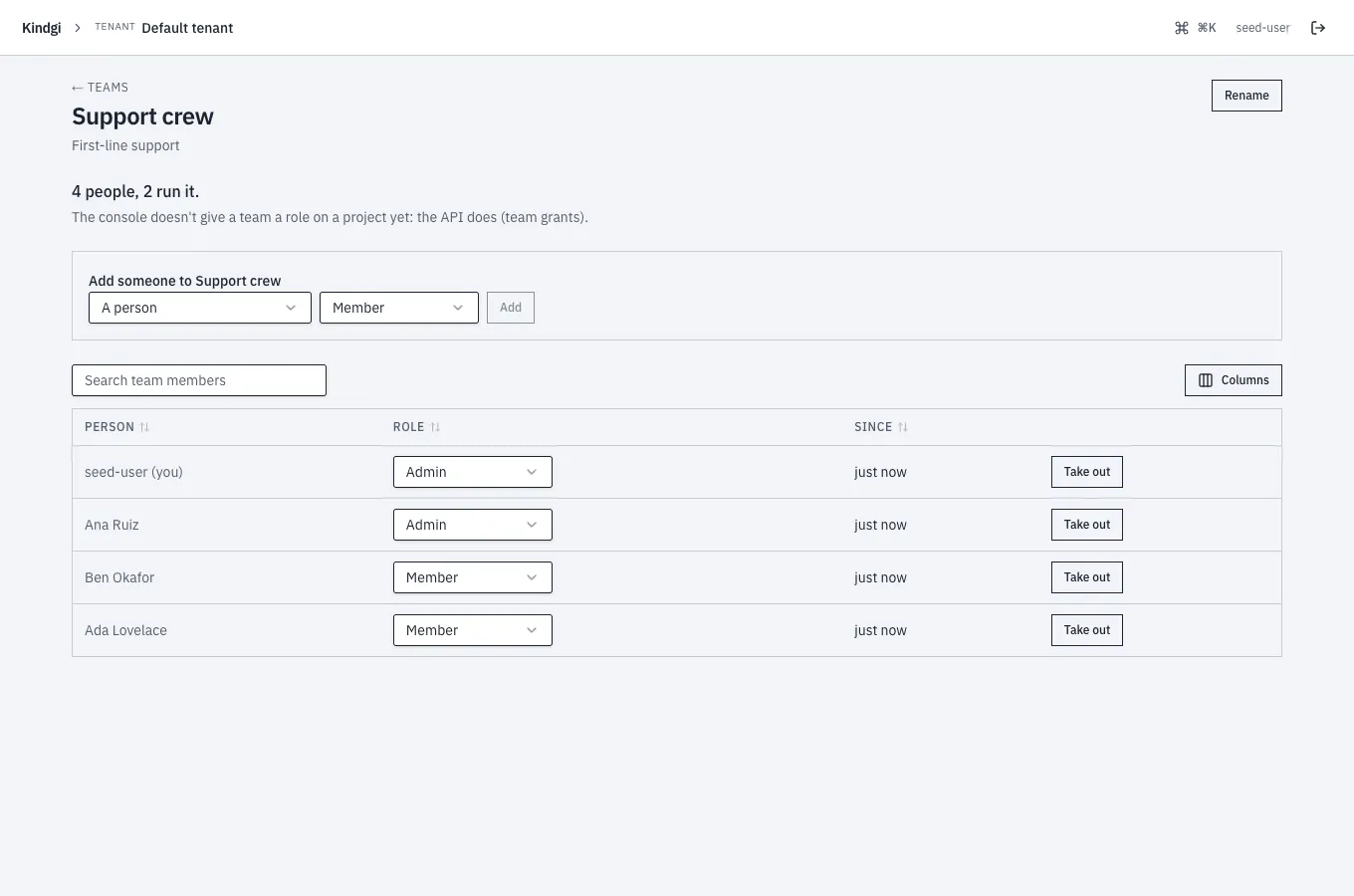Click the breadcrumb chevron after Kindgi
Viewport: 1354px width, 896px height.
coord(78,28)
